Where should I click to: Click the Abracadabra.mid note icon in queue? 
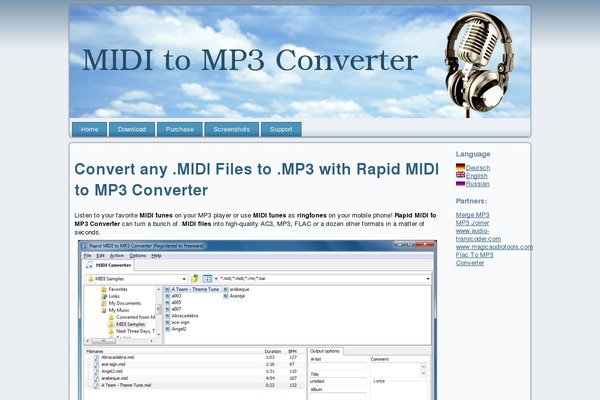(x=96, y=358)
